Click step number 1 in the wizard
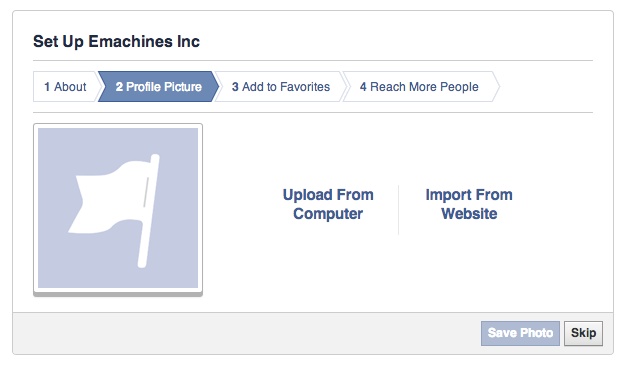Screen dimensions: 643x368 47,87
